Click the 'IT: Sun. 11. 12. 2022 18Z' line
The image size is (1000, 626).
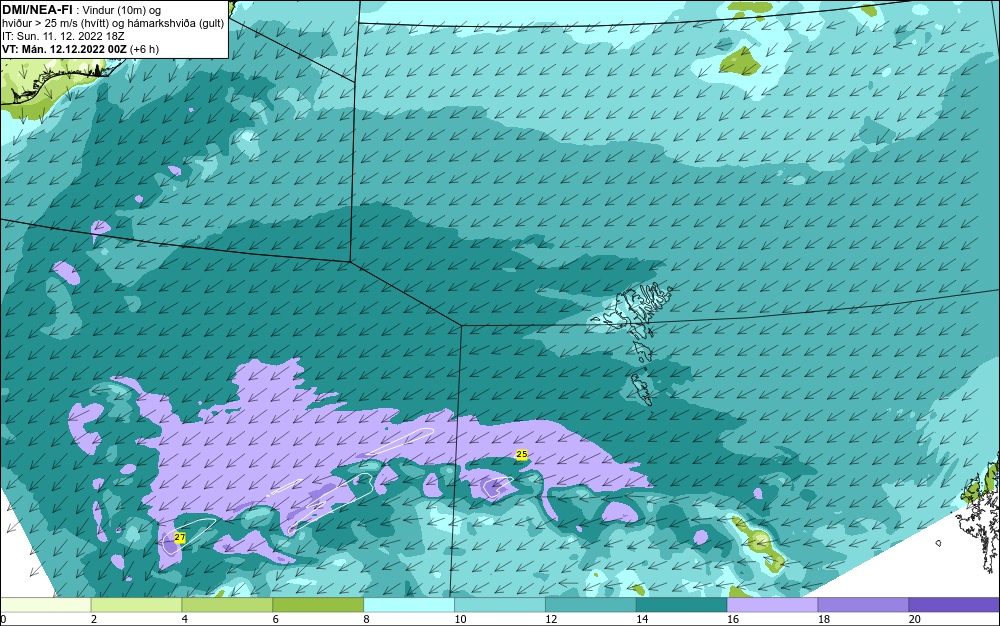tap(63, 36)
